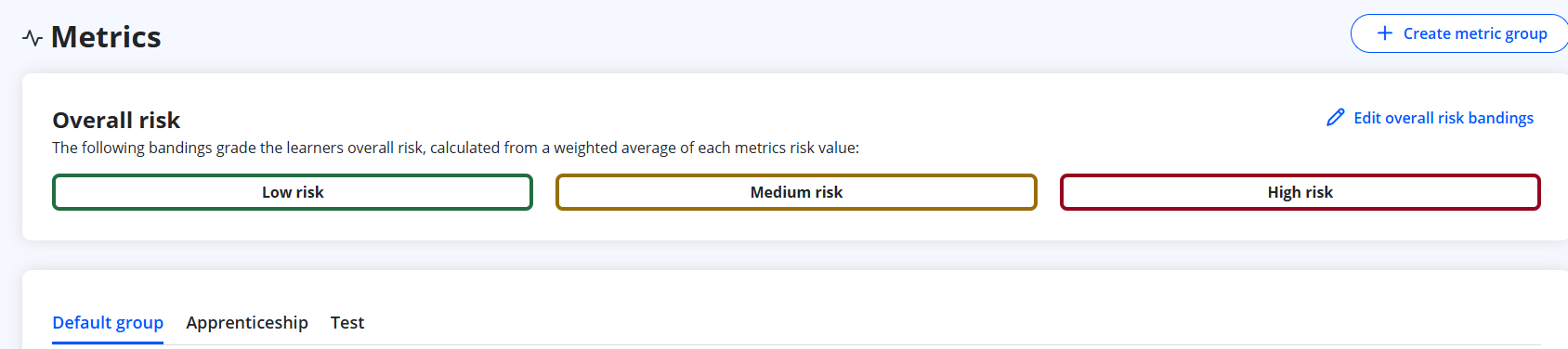Click the 'Low risk' label text

pos(293,192)
